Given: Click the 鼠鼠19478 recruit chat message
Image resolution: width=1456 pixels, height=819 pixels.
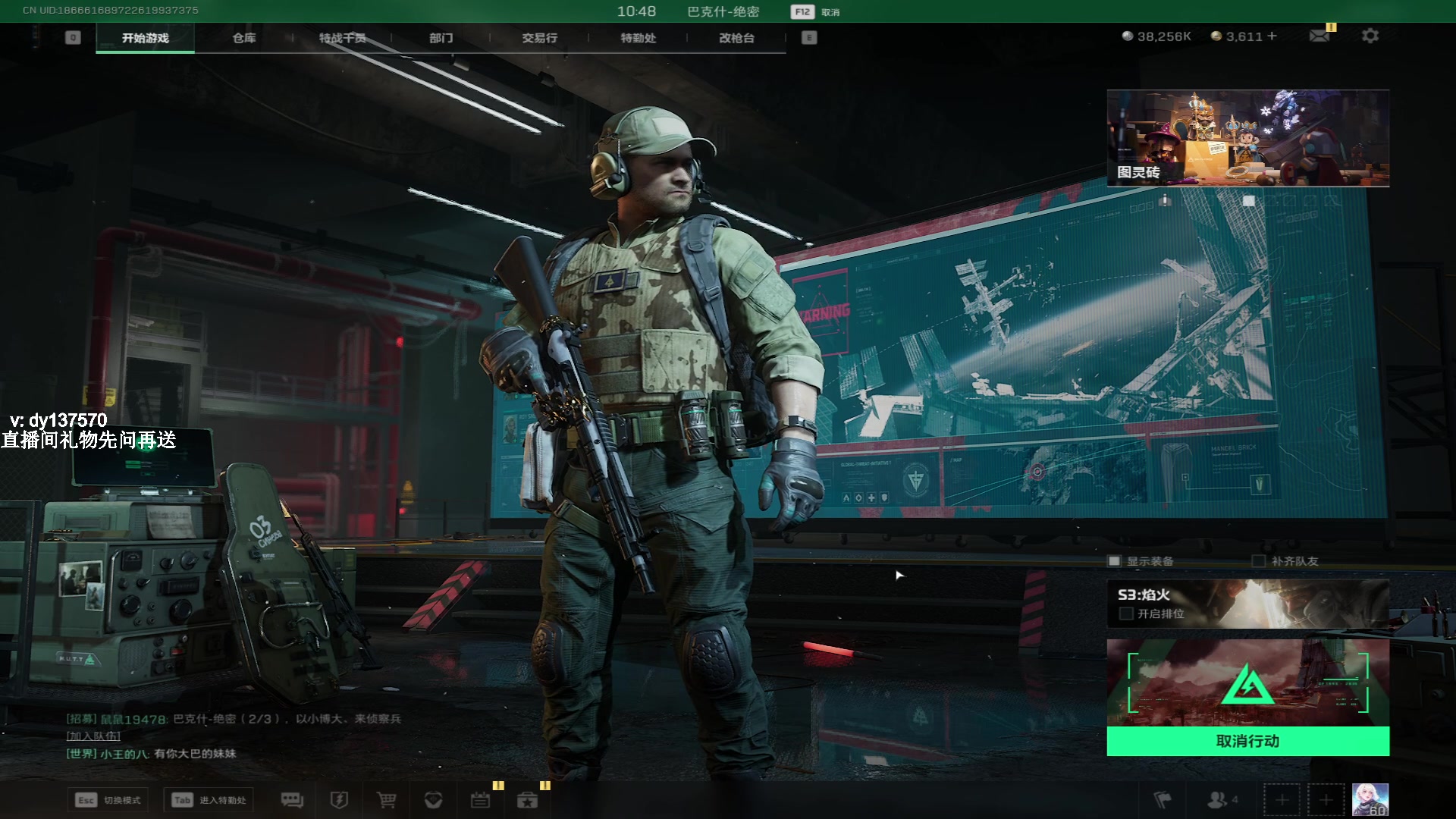Looking at the screenshot, I should click(x=234, y=719).
